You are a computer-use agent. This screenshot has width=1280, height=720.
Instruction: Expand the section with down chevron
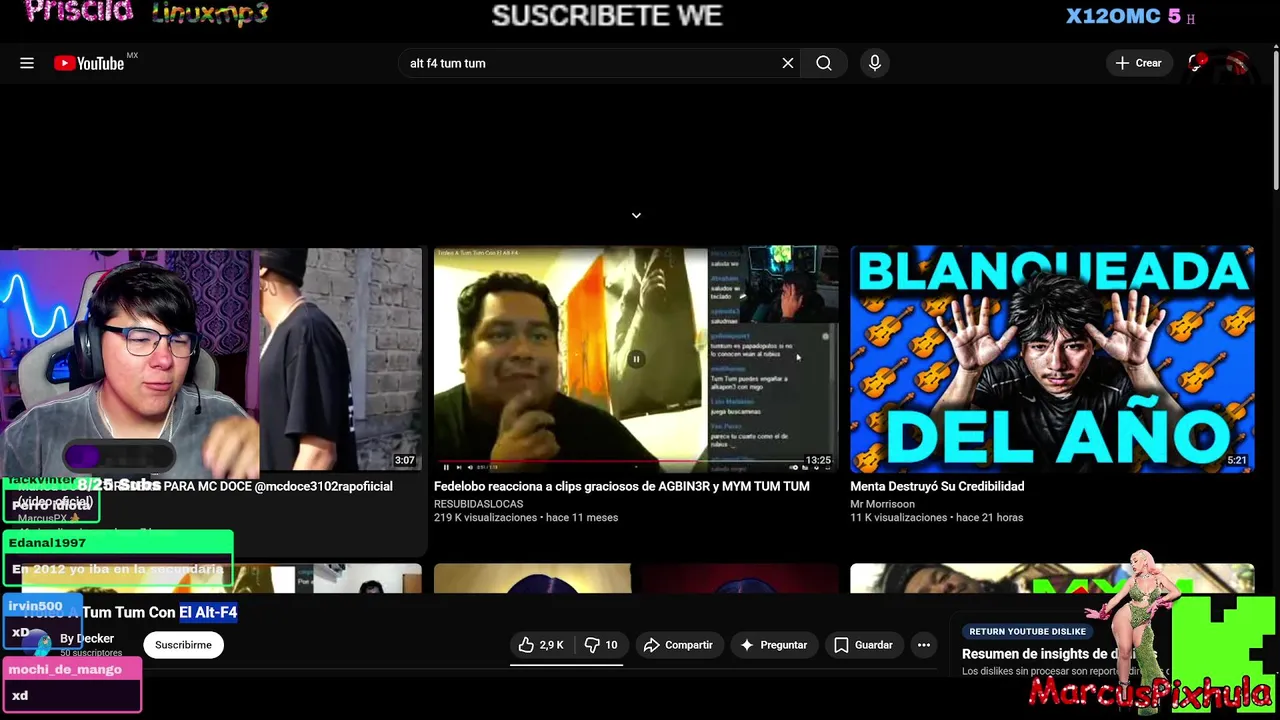pyautogui.click(x=636, y=215)
